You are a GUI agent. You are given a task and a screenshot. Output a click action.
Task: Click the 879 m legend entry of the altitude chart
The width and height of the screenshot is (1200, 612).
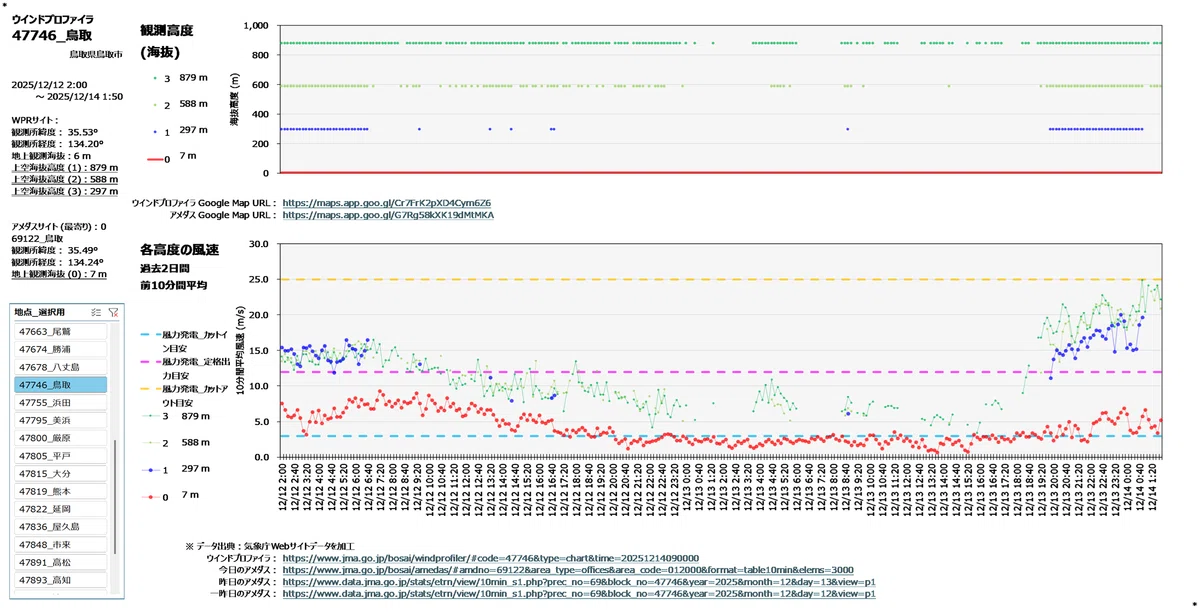point(180,78)
